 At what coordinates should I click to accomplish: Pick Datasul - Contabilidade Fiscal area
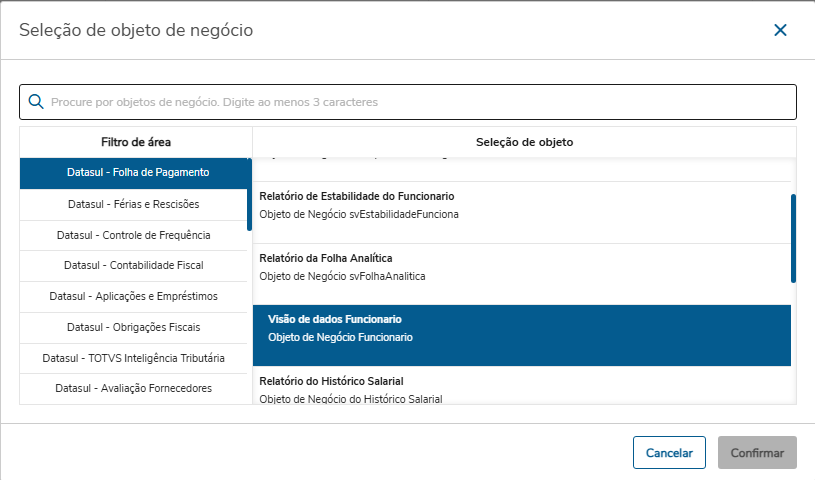134,266
